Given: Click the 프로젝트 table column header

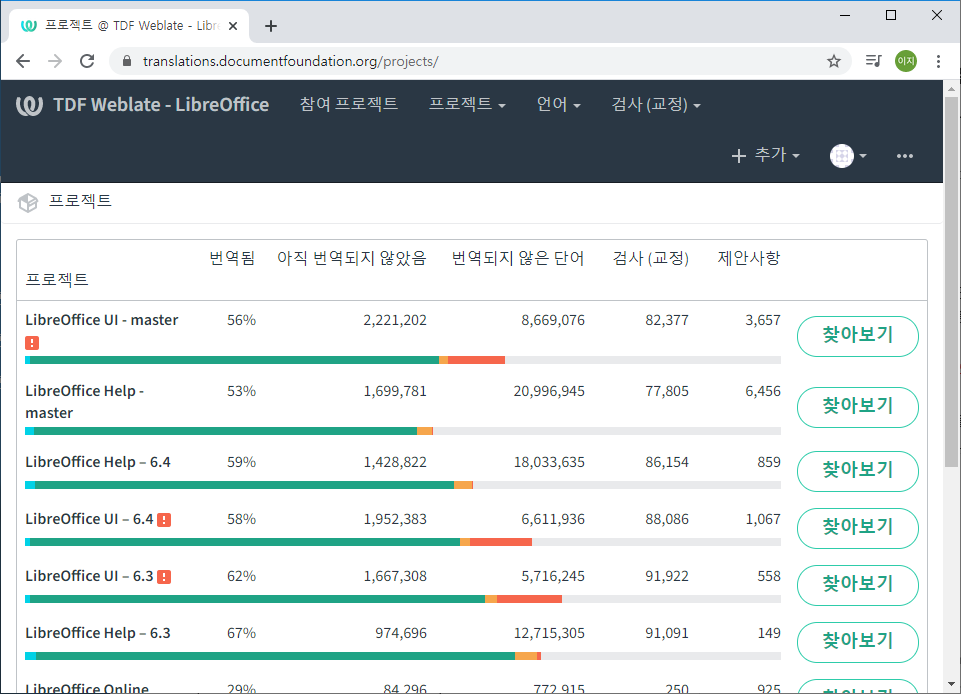Looking at the screenshot, I should (x=57, y=280).
